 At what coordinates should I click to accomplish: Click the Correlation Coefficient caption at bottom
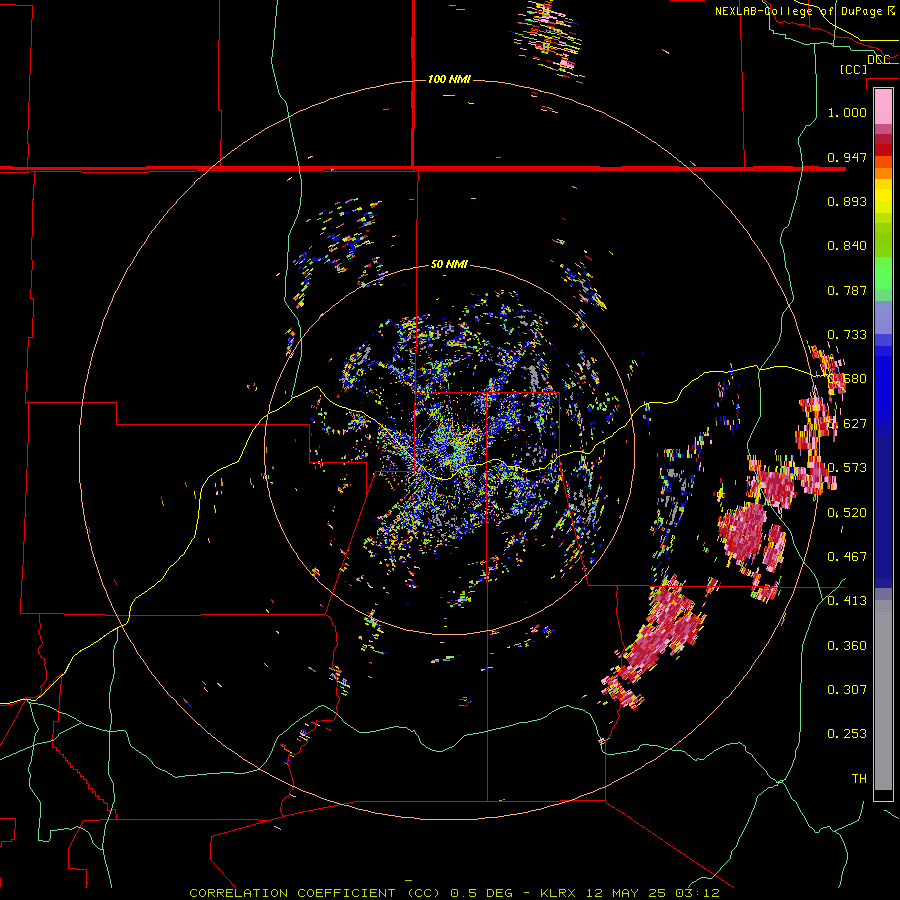[454, 893]
